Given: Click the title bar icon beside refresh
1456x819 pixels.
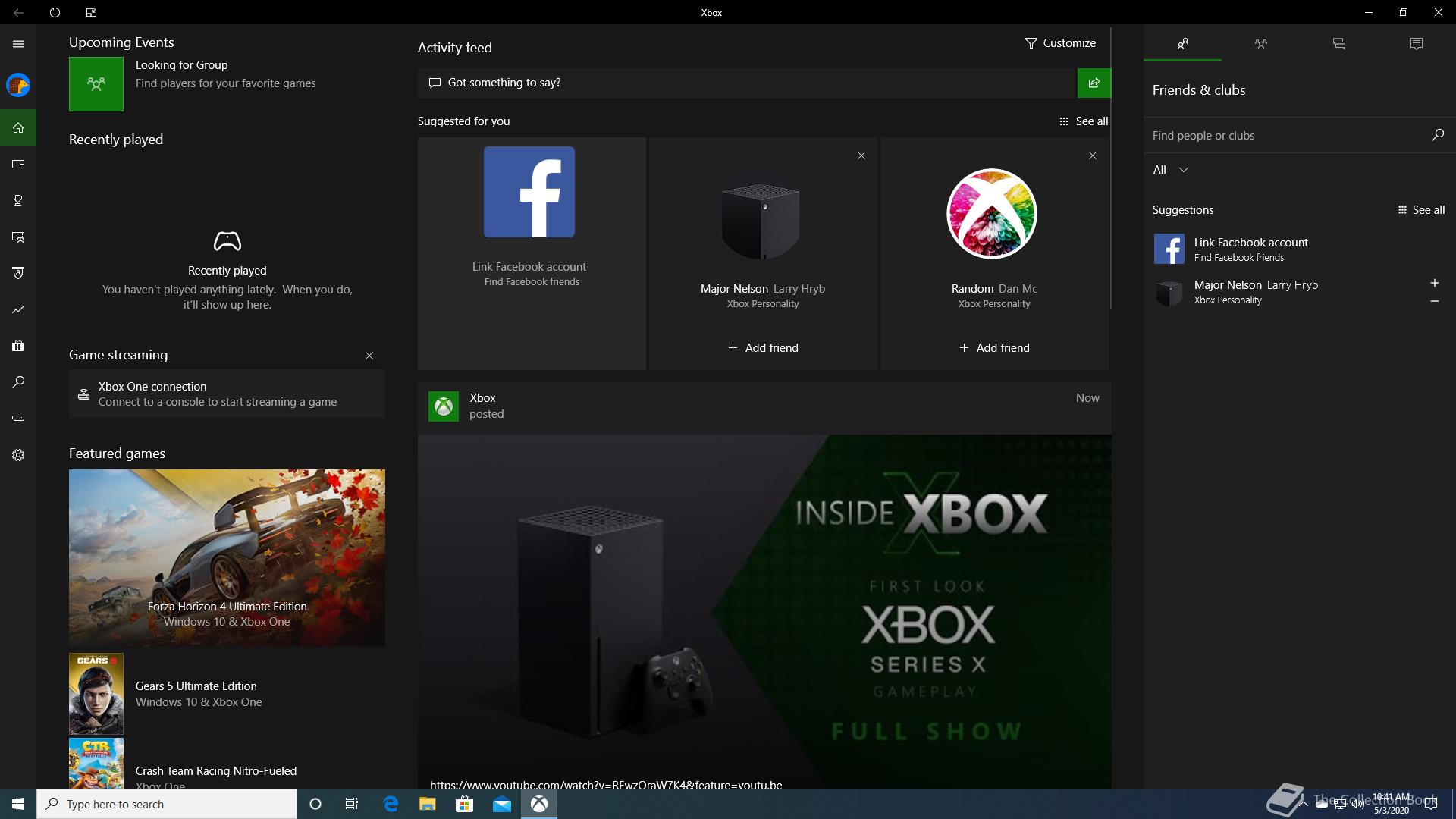Looking at the screenshot, I should (91, 13).
